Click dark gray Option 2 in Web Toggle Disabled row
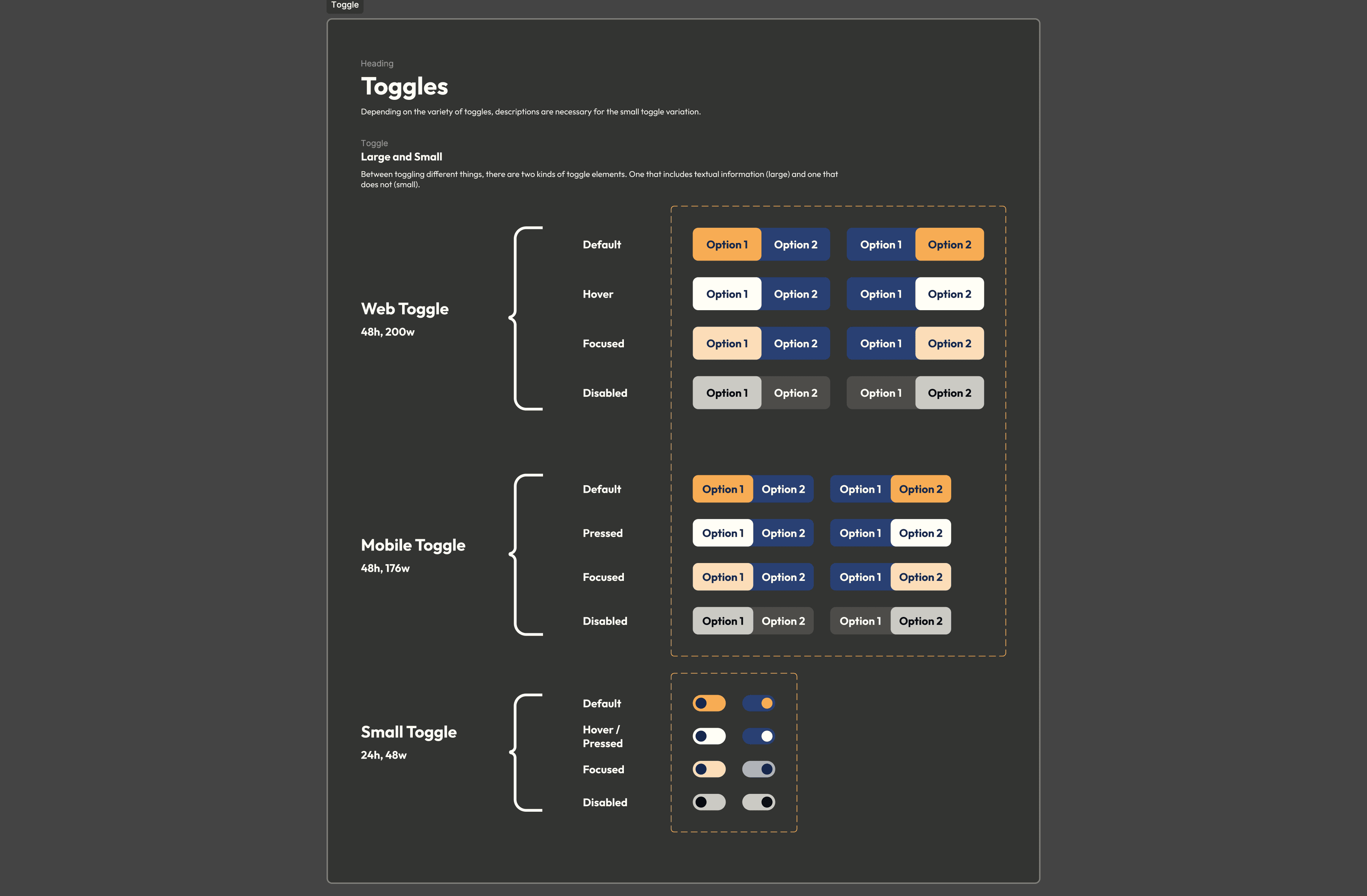1367x896 pixels. click(x=796, y=393)
